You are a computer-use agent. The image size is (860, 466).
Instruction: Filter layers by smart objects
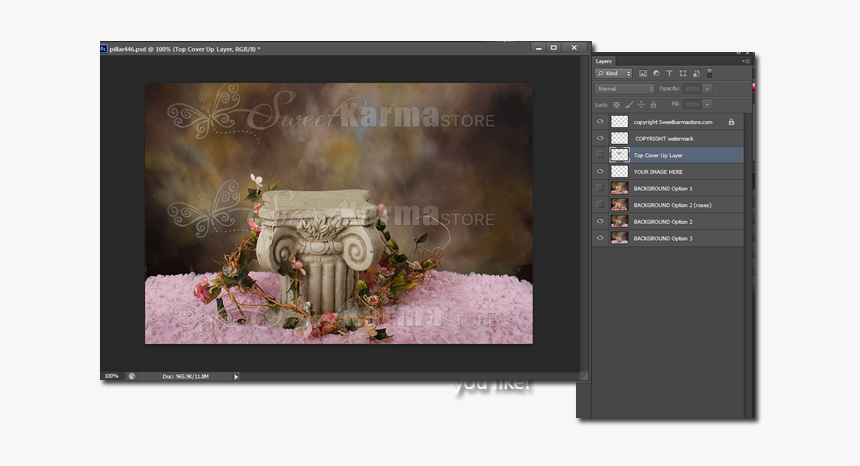[x=696, y=73]
